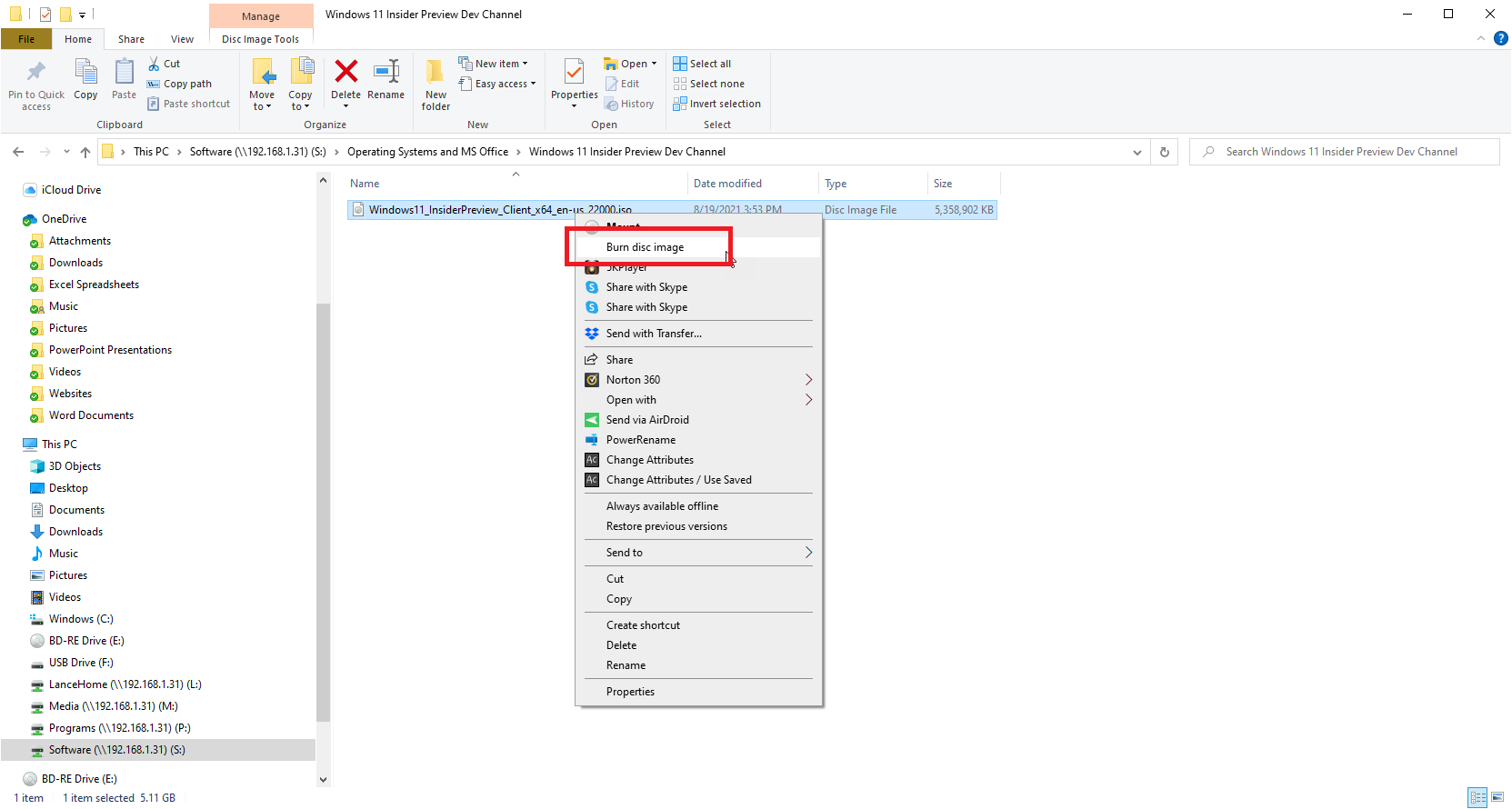This screenshot has width=1512, height=809.
Task: Click navigation pane scroll down arrow
Action: click(x=323, y=779)
